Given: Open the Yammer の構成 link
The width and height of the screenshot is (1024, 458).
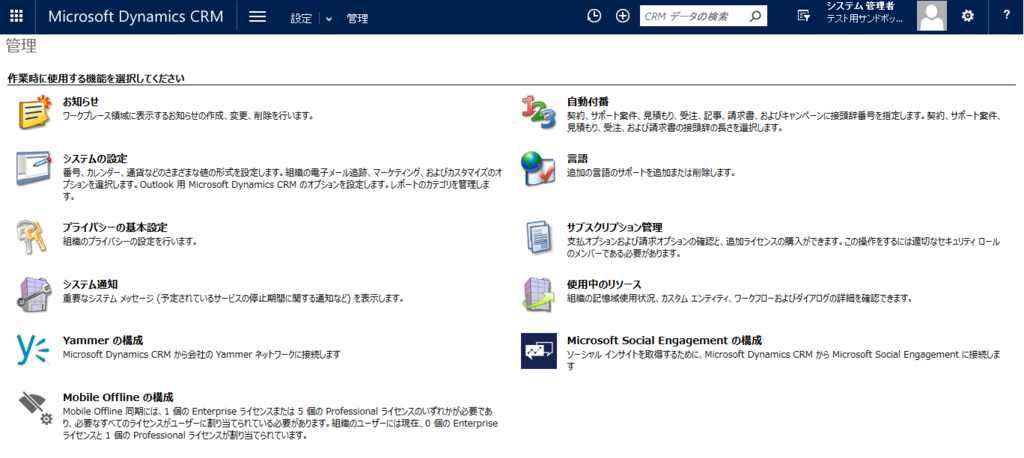Looking at the screenshot, I should point(103,340).
